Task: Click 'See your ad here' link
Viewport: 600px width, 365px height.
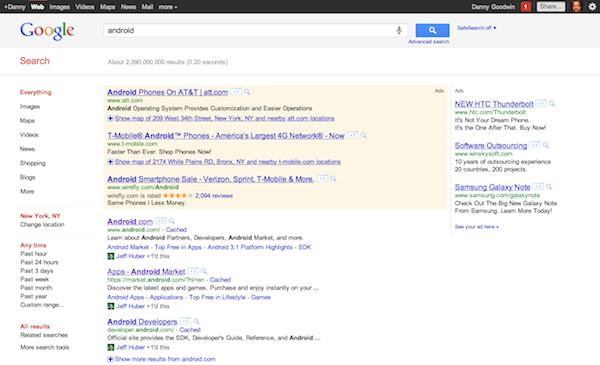Action: click(x=476, y=227)
